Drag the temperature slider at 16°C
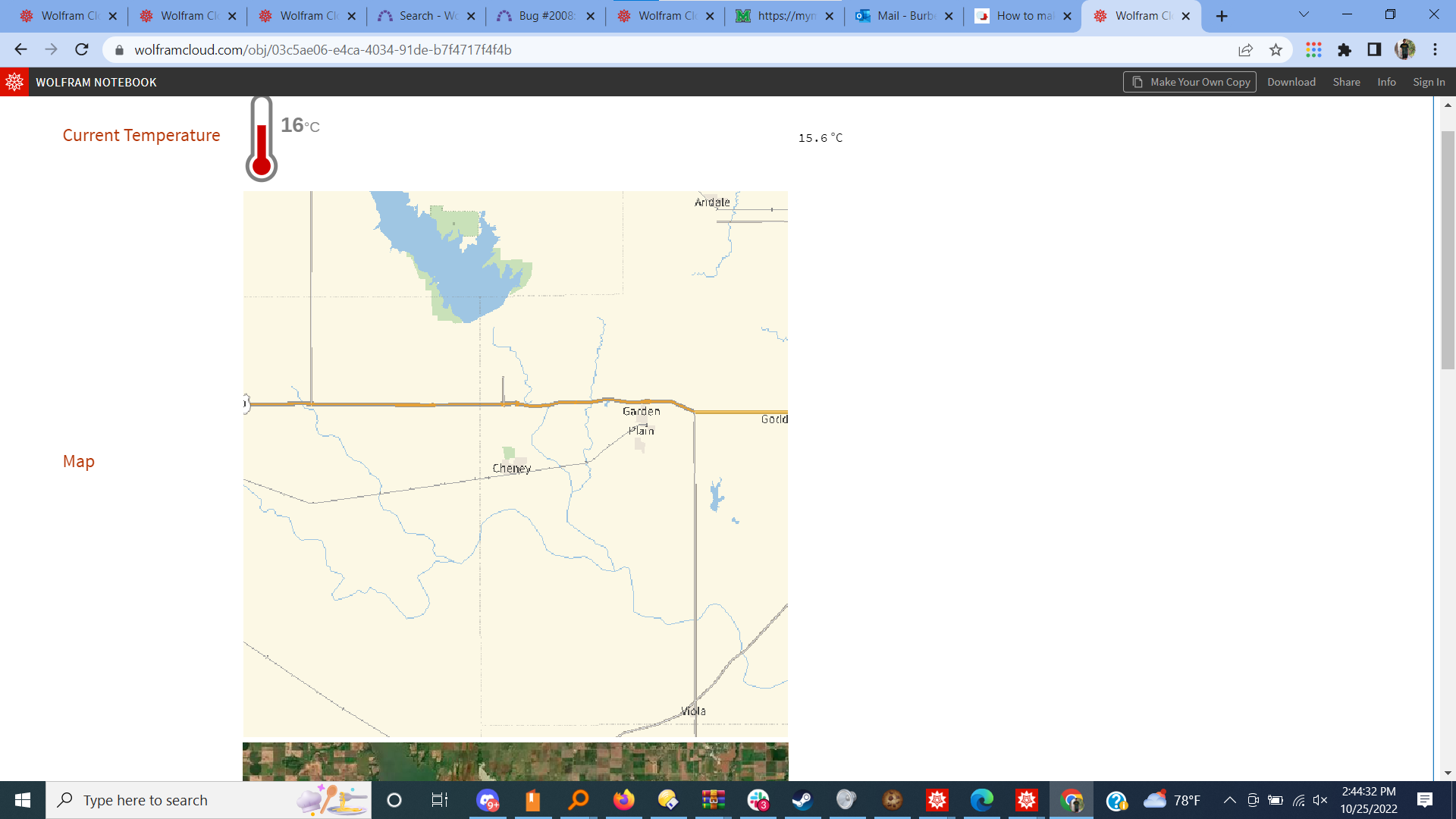This screenshot has width=1456, height=819. pos(261,125)
